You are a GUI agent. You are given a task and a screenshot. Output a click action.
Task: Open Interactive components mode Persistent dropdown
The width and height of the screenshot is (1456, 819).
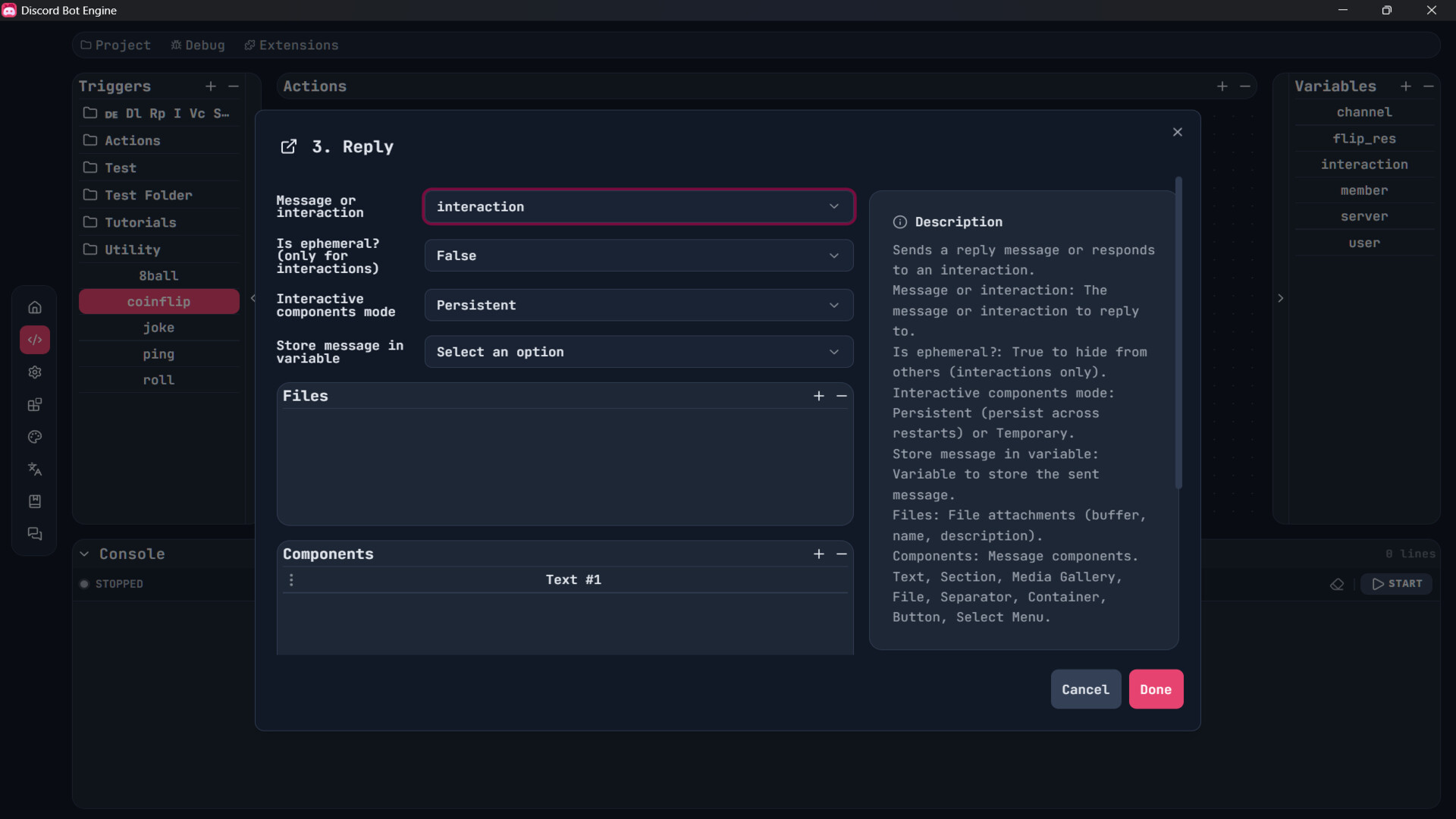pos(639,306)
